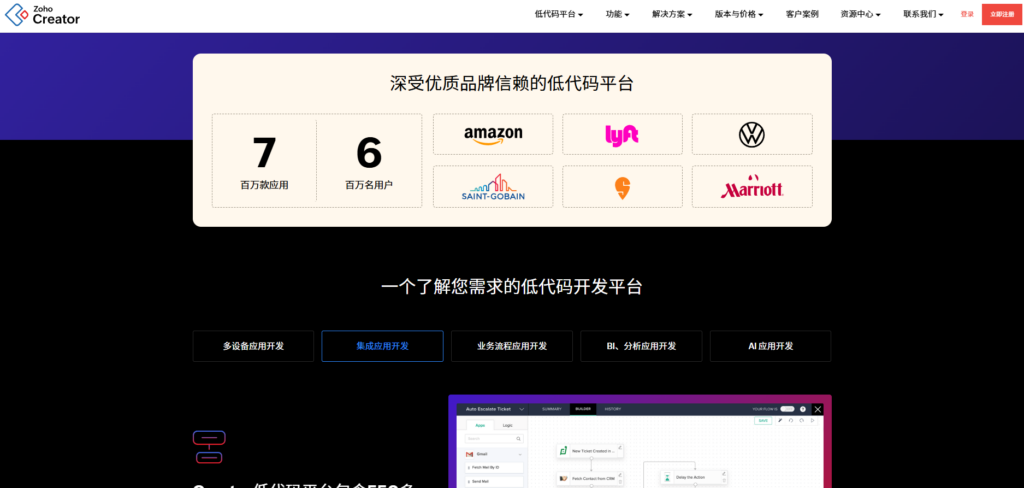The image size is (1024, 488).
Task: Toggle the 'Your flow is' switch
Action: click(x=788, y=409)
